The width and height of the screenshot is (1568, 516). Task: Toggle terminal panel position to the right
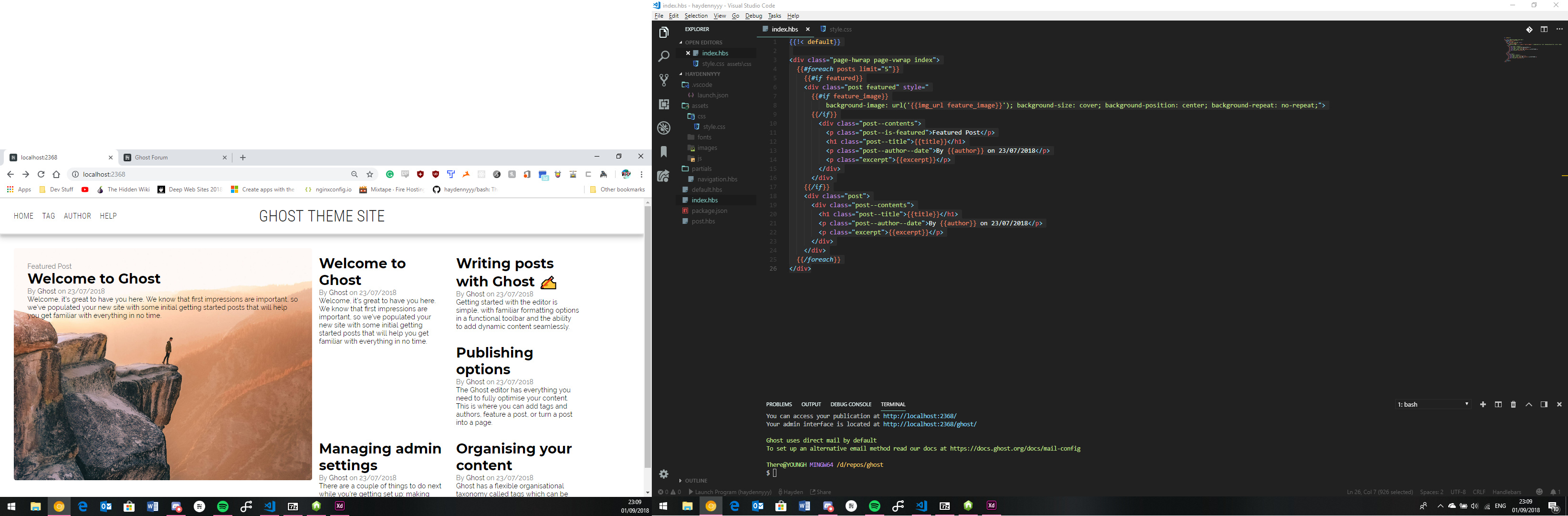pos(1544,404)
